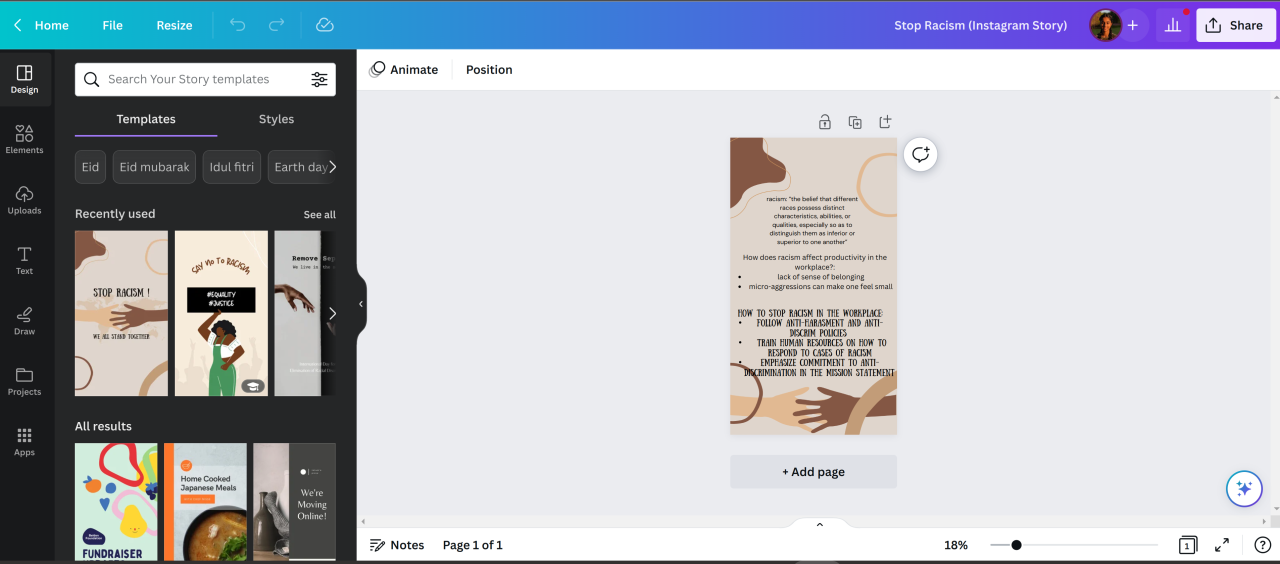Open the Magic assistant sparkle button
1280x564 pixels.
click(1244, 488)
